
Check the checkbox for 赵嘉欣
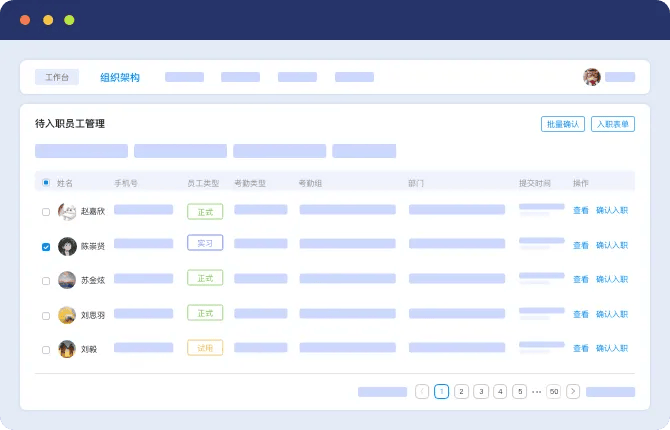click(46, 211)
